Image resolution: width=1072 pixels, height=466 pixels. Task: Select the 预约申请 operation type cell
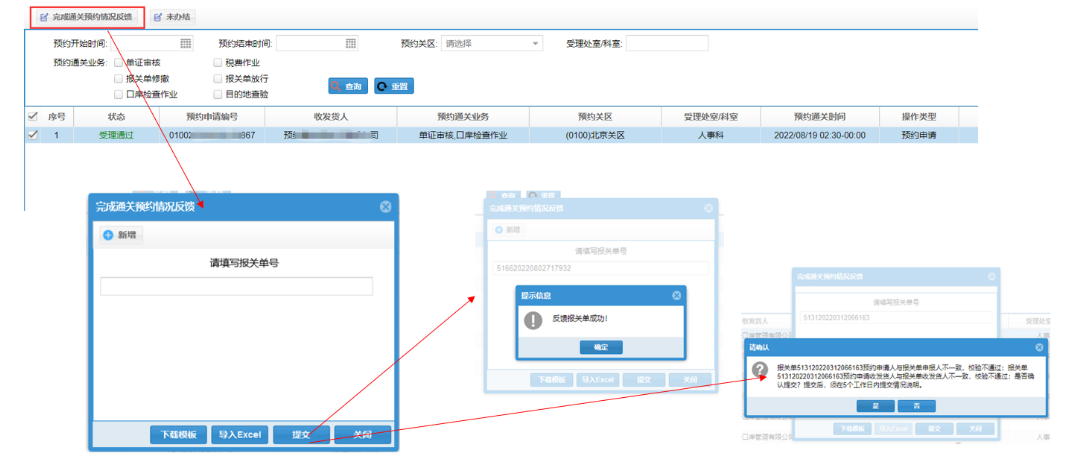(x=919, y=135)
